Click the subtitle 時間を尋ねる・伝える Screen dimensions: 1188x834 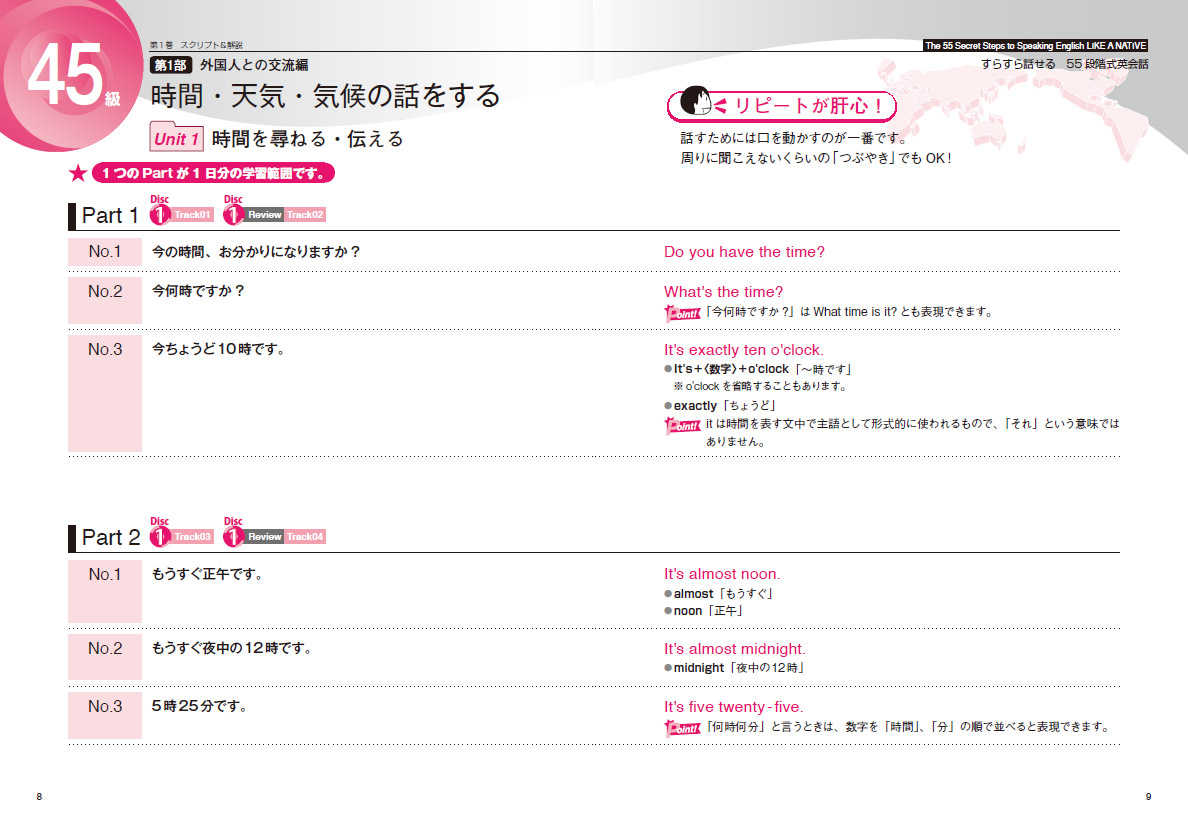click(x=308, y=139)
